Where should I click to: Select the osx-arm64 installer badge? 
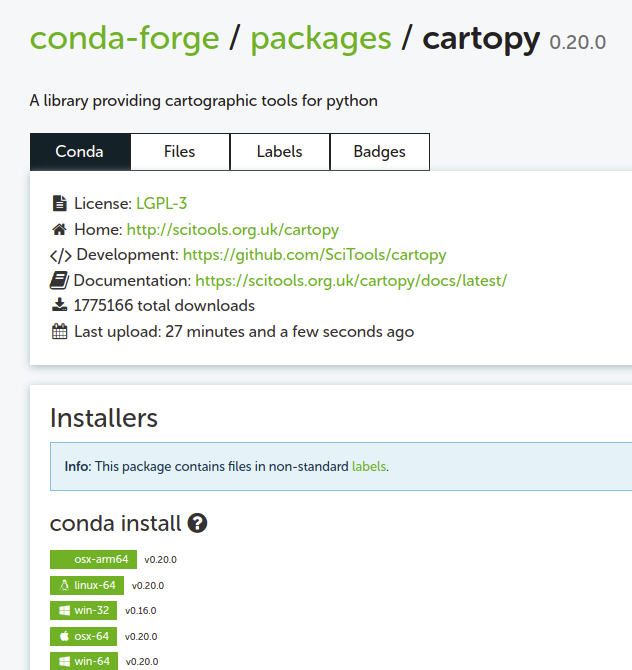point(93,559)
